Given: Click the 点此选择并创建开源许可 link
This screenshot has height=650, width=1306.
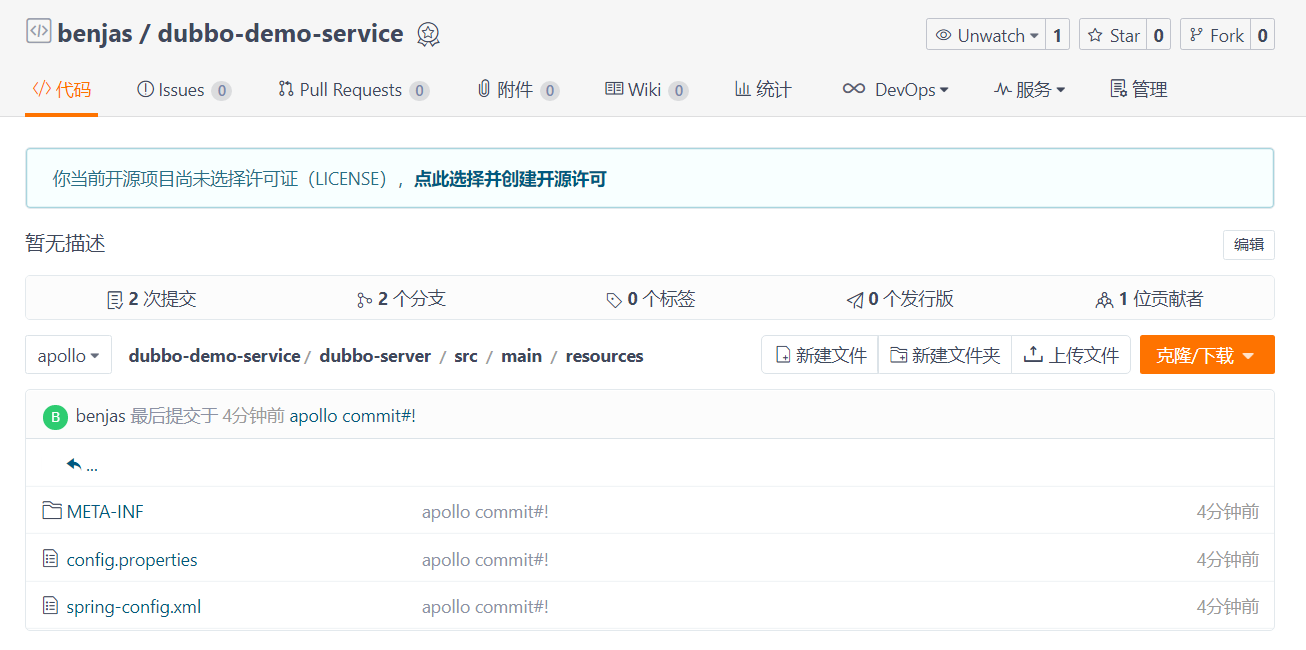Looking at the screenshot, I should [x=510, y=179].
